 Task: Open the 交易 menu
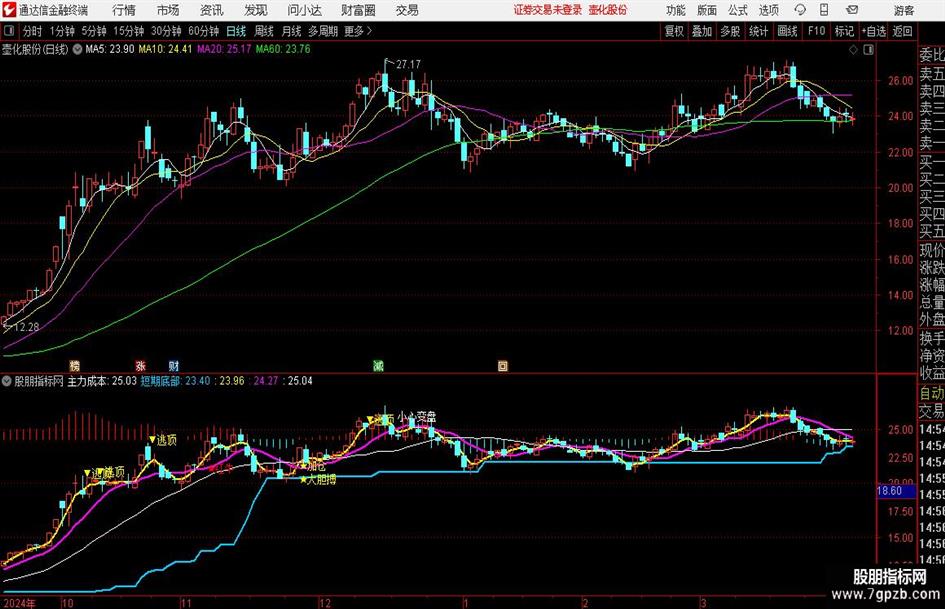pos(407,10)
